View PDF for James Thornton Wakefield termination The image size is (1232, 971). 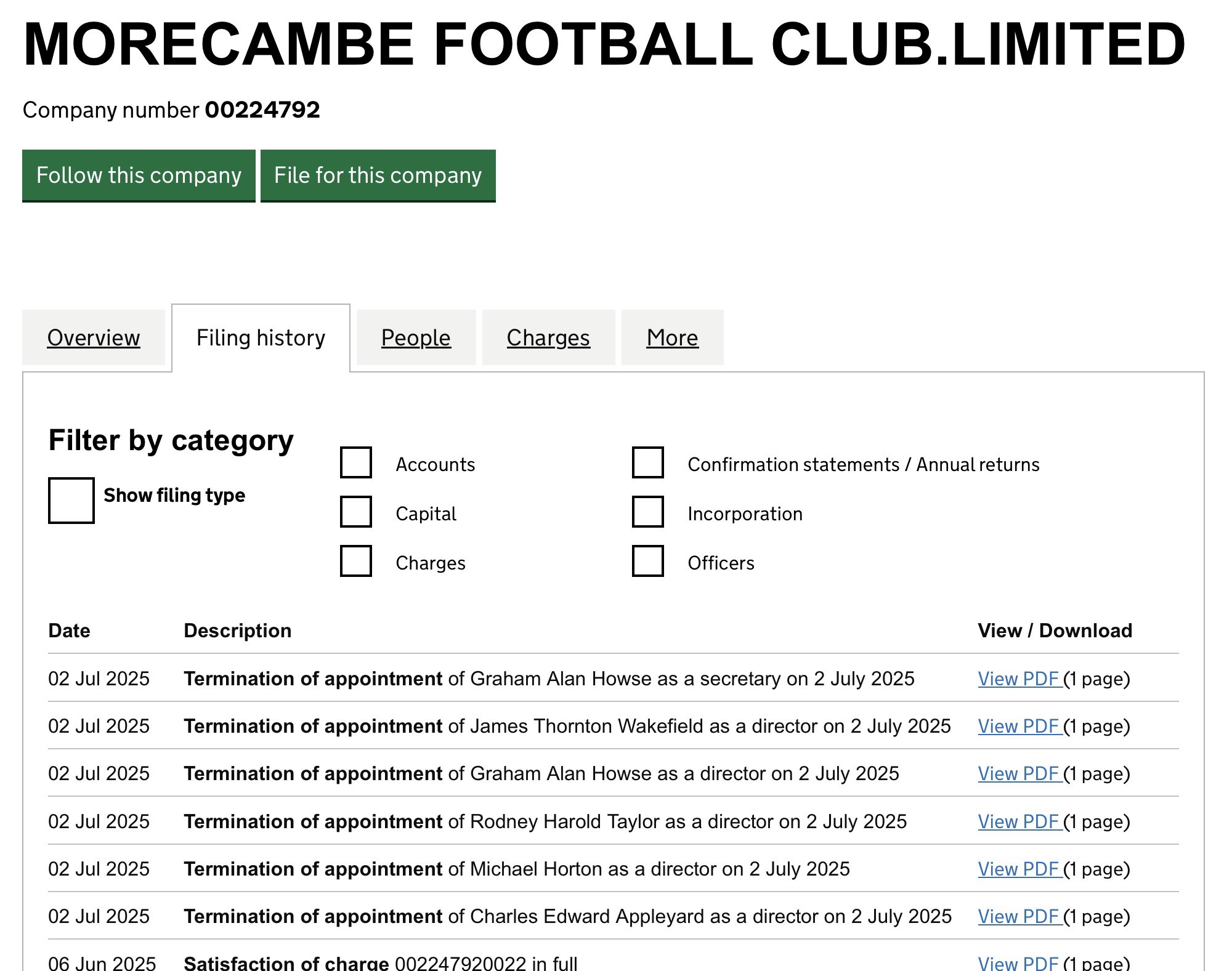1019,726
